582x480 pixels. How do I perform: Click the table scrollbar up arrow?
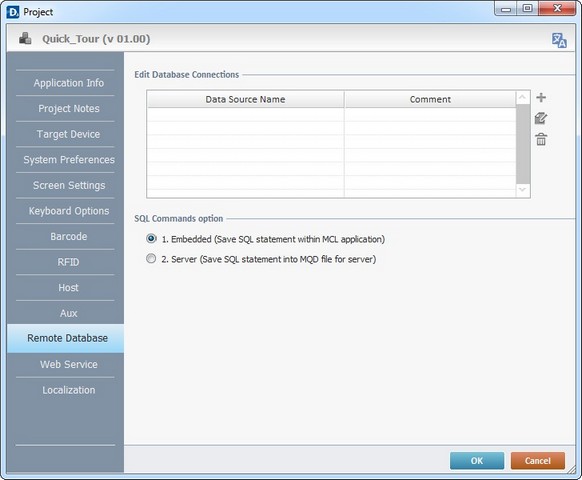523,98
